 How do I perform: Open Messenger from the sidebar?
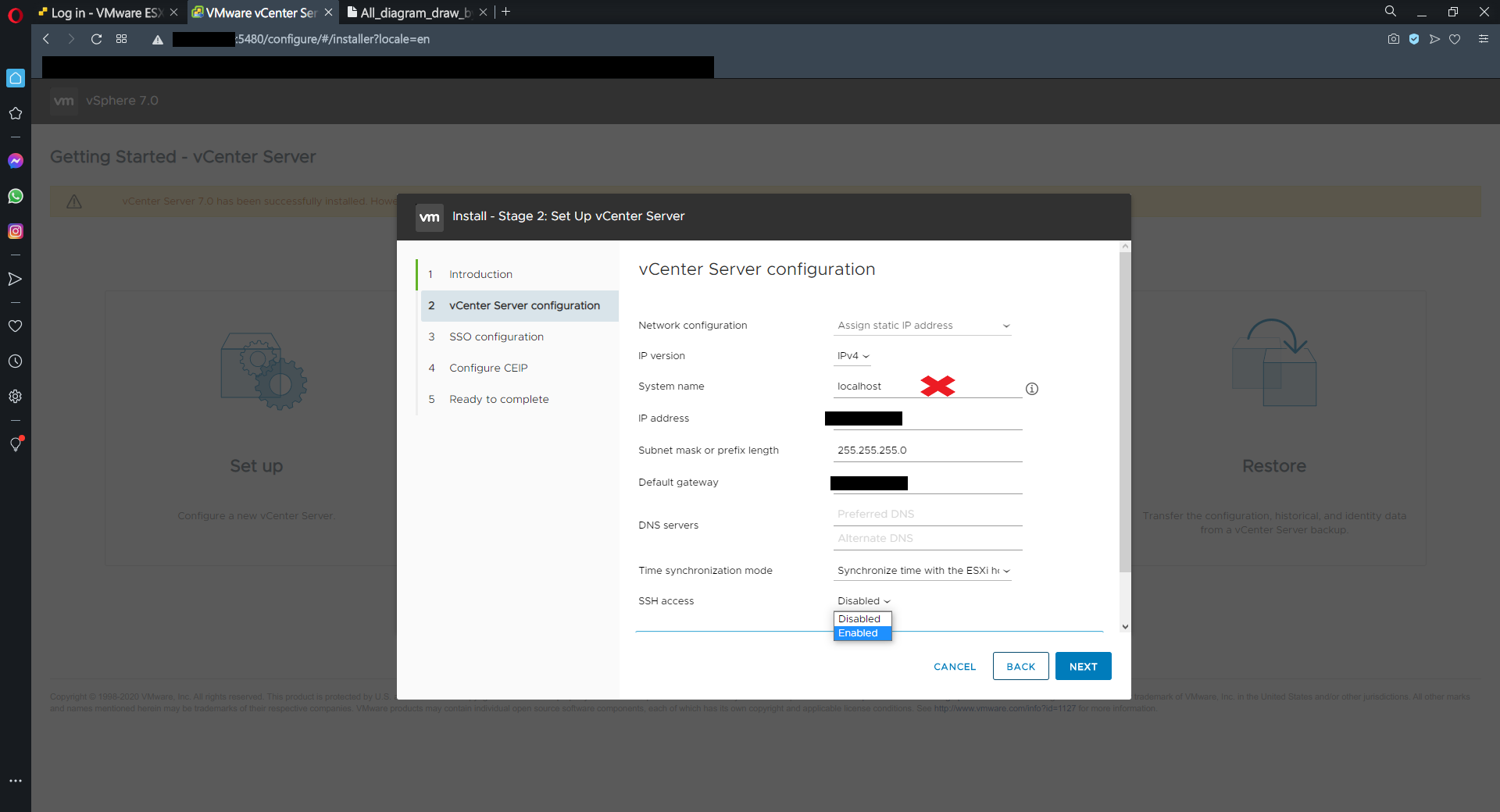16,161
